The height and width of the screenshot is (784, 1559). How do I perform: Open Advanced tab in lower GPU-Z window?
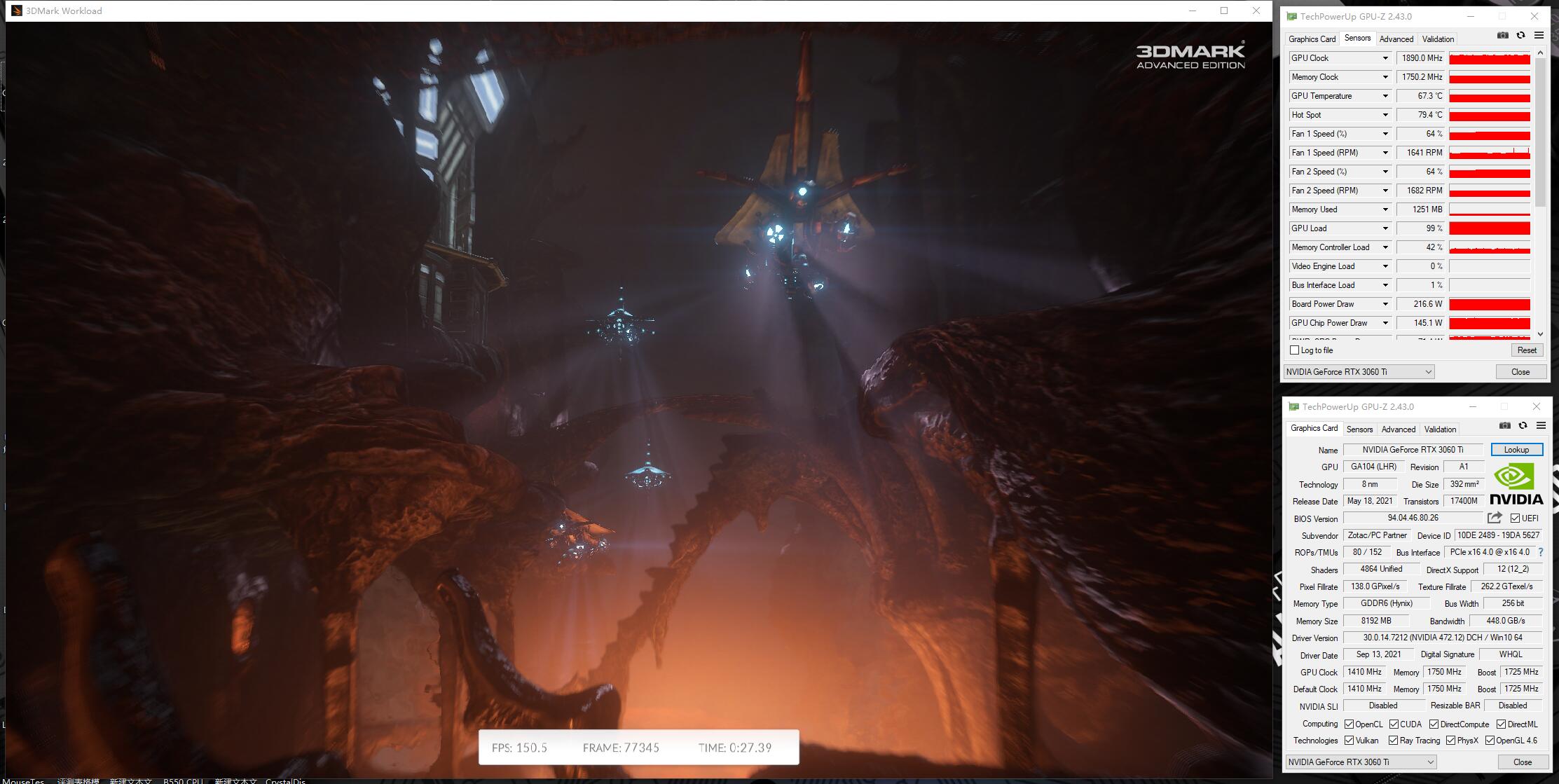pos(1398,429)
